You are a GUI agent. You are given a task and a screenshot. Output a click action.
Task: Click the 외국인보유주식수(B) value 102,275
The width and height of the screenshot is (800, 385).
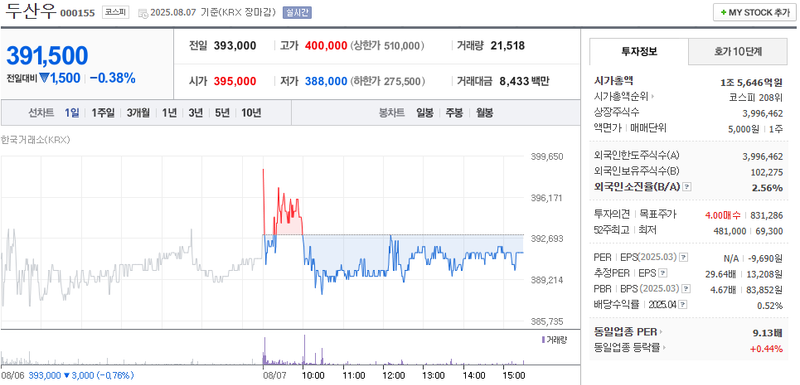click(x=766, y=172)
